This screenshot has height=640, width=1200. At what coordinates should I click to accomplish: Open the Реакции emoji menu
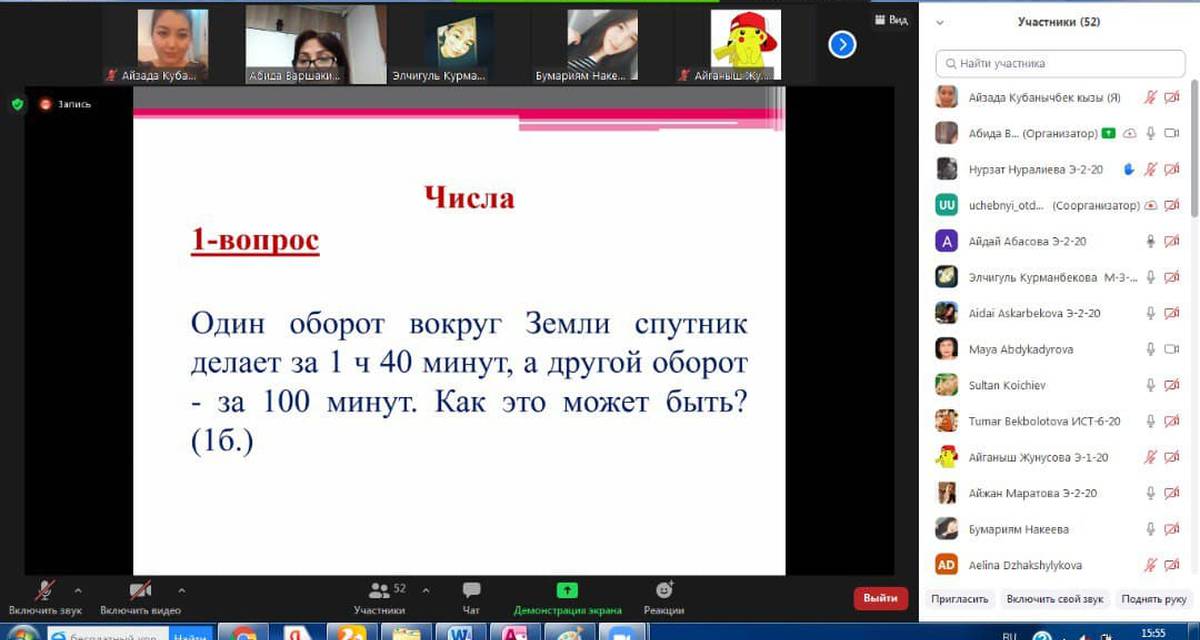(x=664, y=591)
